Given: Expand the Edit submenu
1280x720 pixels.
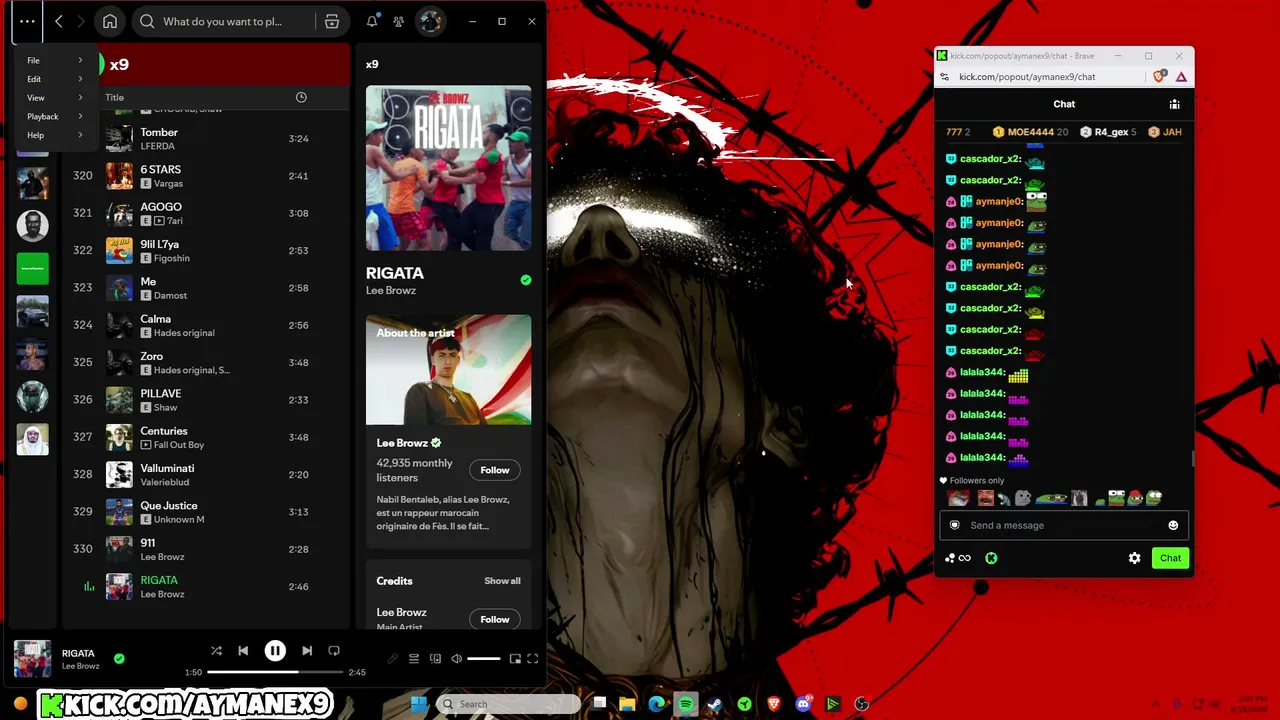Looking at the screenshot, I should tap(56, 79).
